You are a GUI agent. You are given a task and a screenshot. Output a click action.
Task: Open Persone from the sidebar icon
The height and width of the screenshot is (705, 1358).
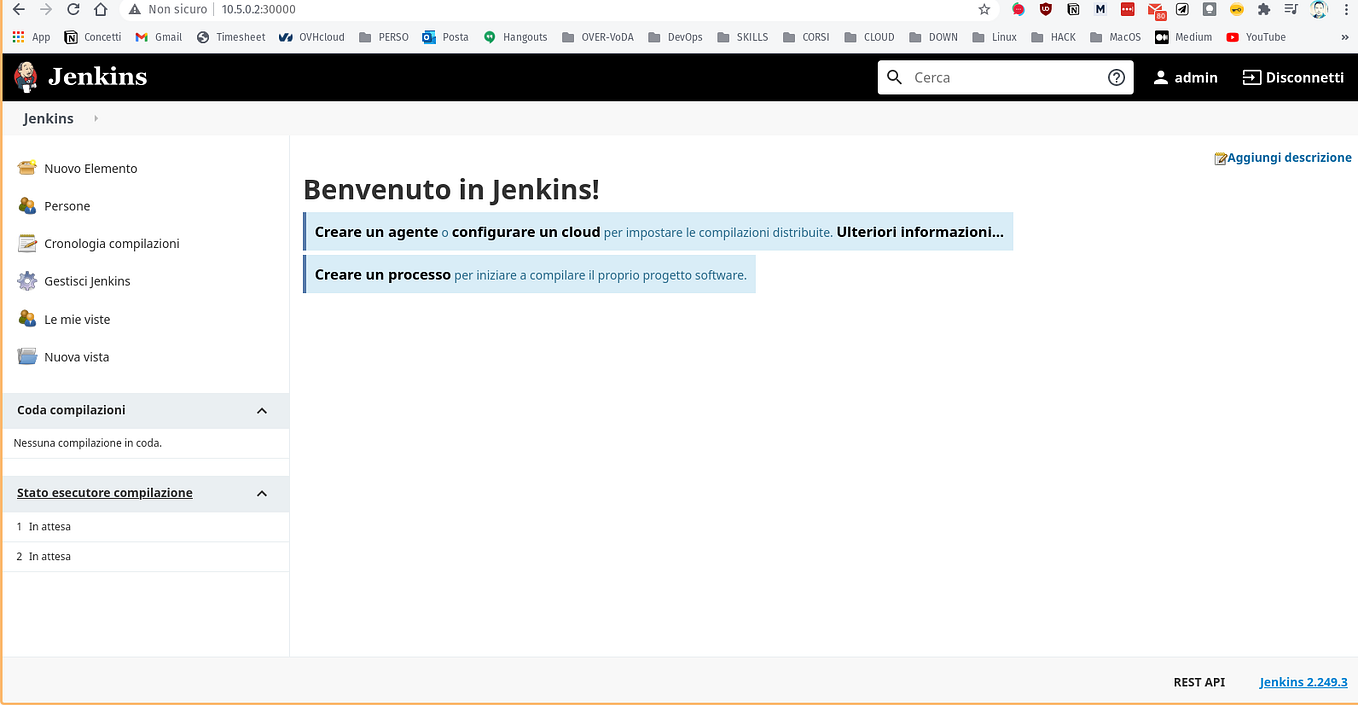click(x=27, y=206)
